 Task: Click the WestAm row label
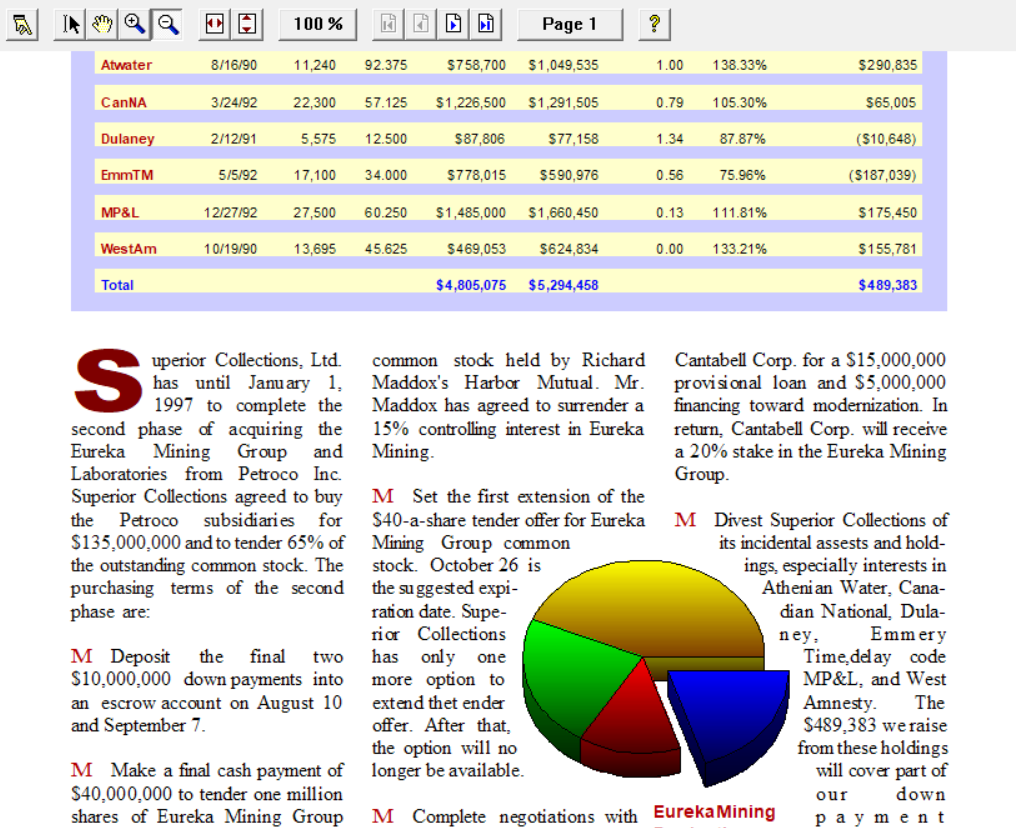coord(128,249)
